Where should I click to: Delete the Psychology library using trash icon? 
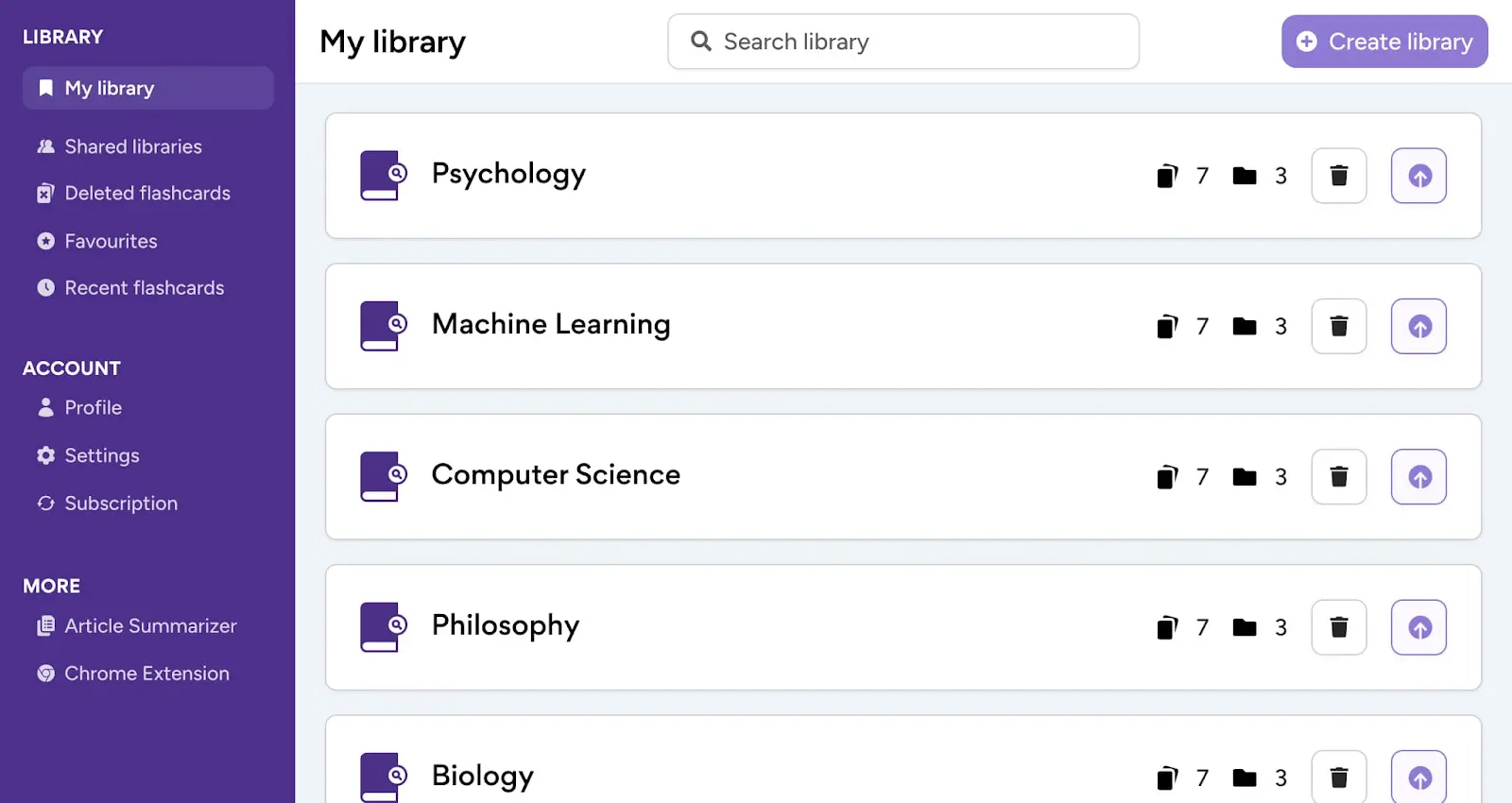pyautogui.click(x=1338, y=176)
